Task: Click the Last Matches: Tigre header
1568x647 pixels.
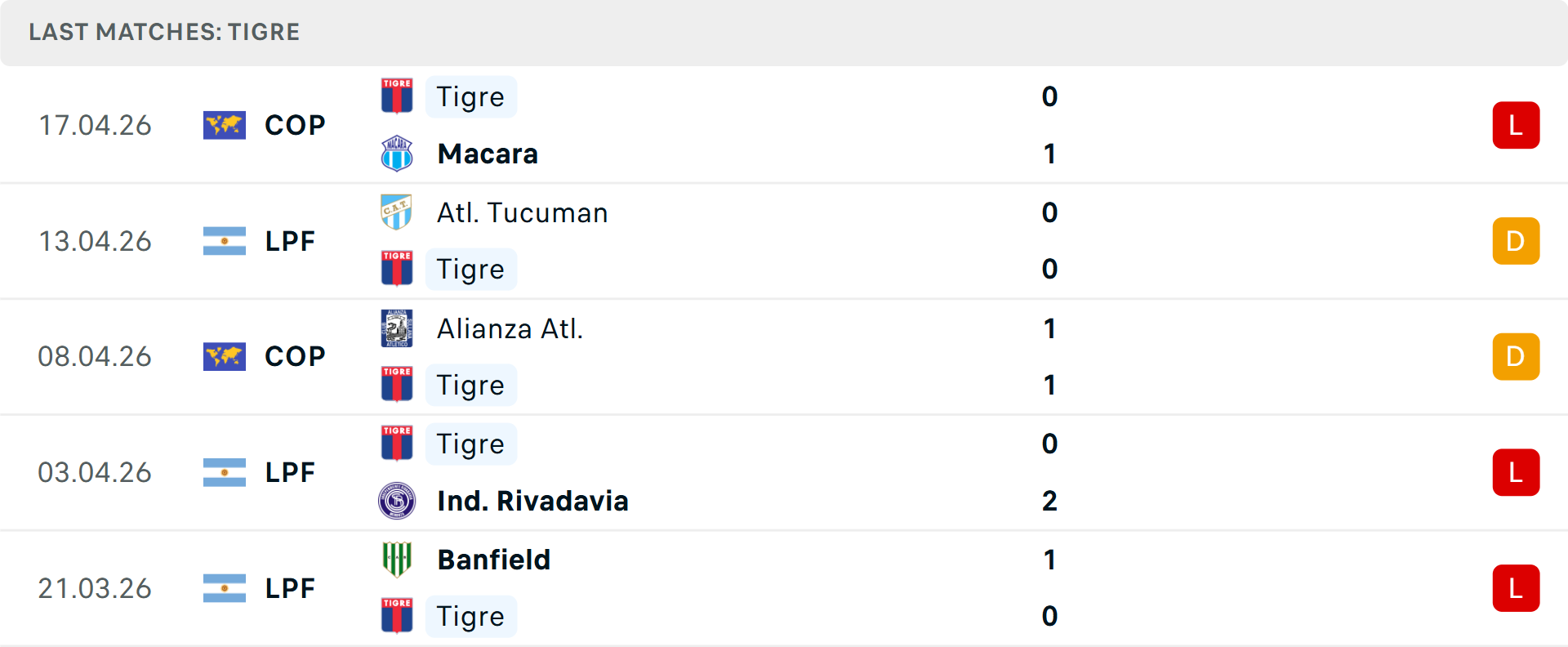Action: [164, 32]
